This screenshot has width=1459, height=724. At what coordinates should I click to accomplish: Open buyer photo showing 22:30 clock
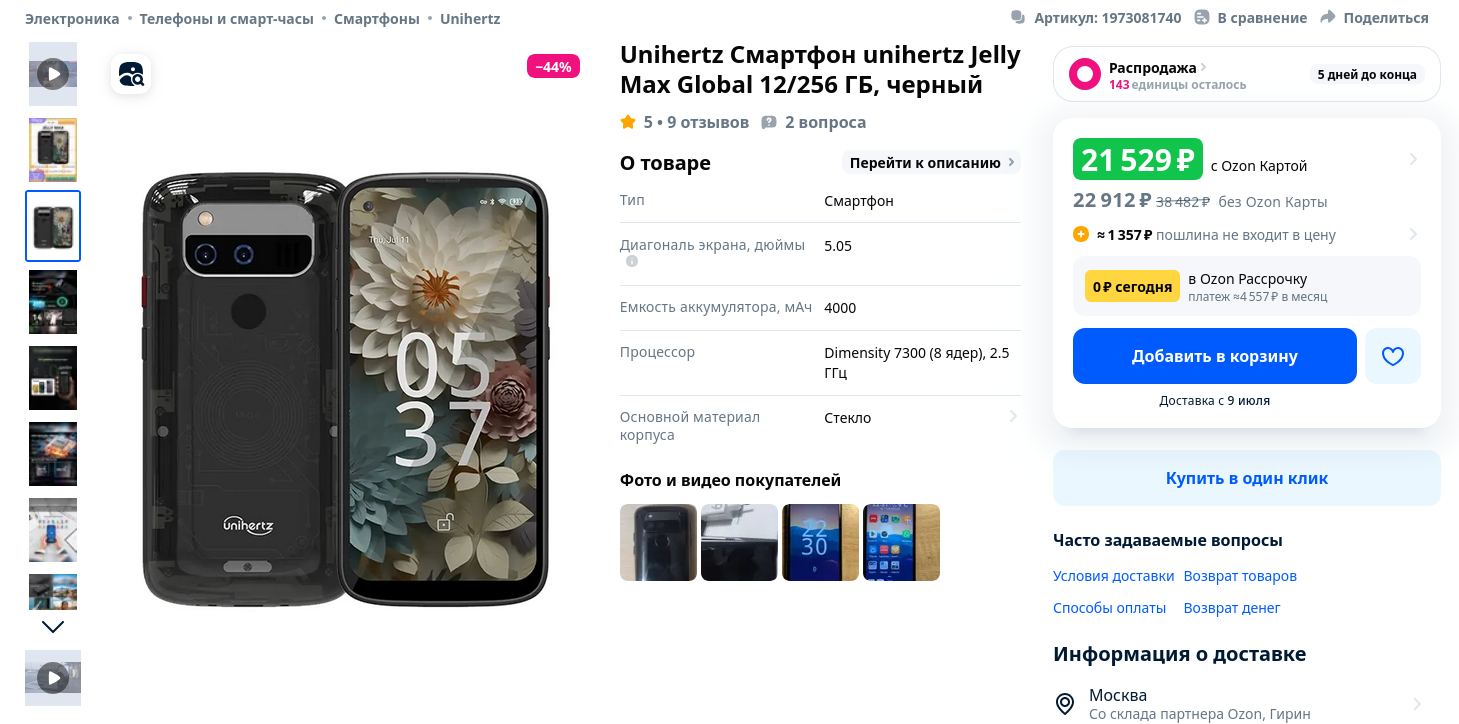pos(820,542)
